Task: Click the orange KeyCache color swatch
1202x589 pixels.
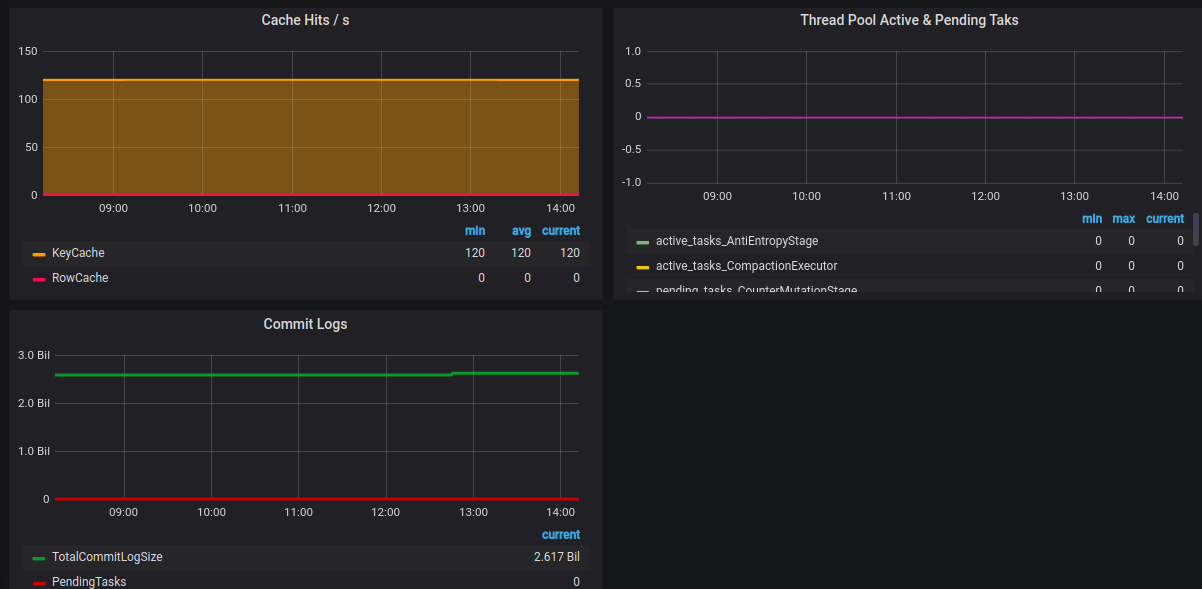Action: point(39,254)
